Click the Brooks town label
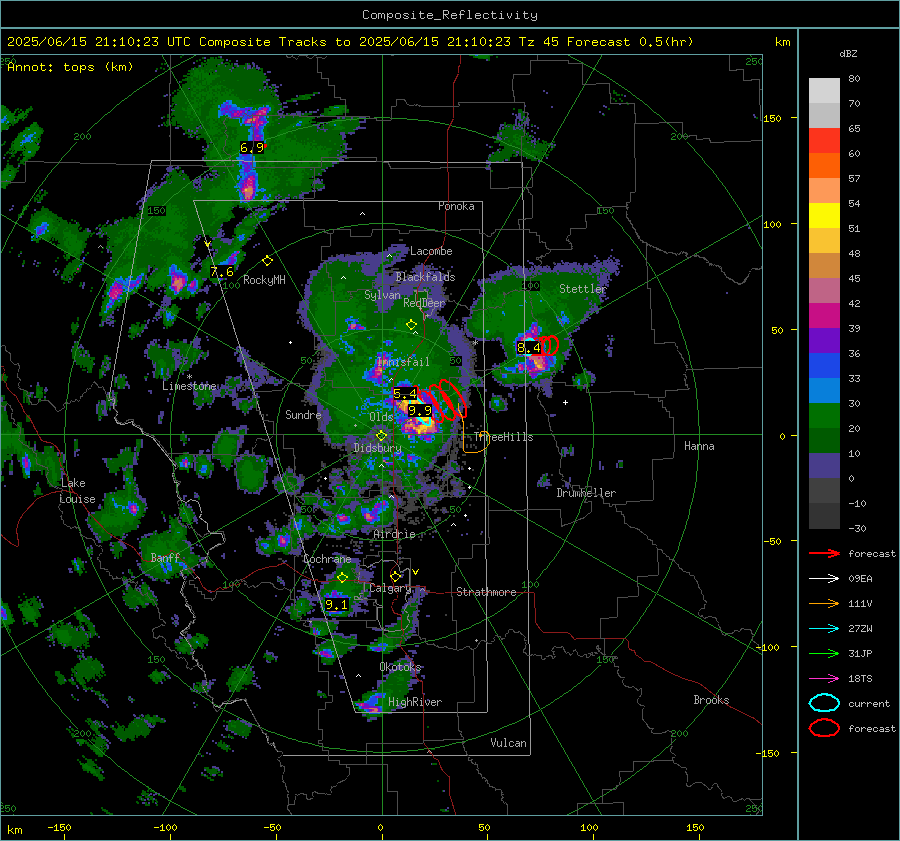The width and height of the screenshot is (900, 841). [x=711, y=700]
